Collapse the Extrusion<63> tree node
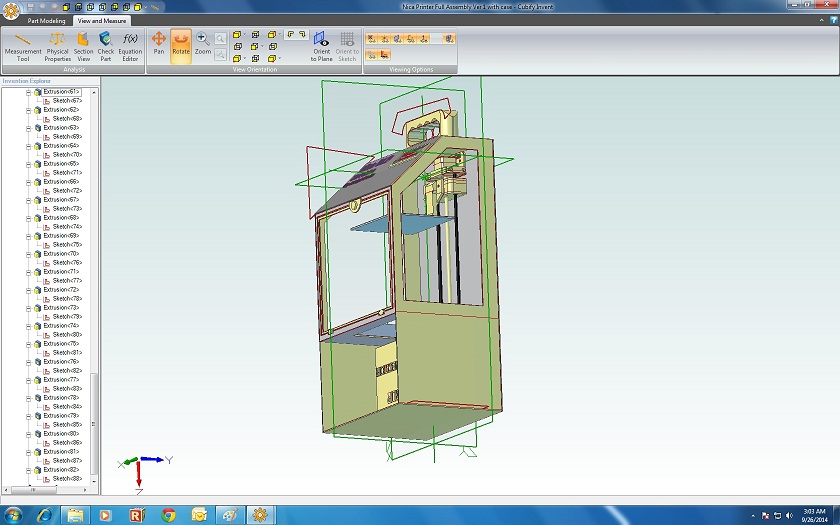 pos(28,128)
